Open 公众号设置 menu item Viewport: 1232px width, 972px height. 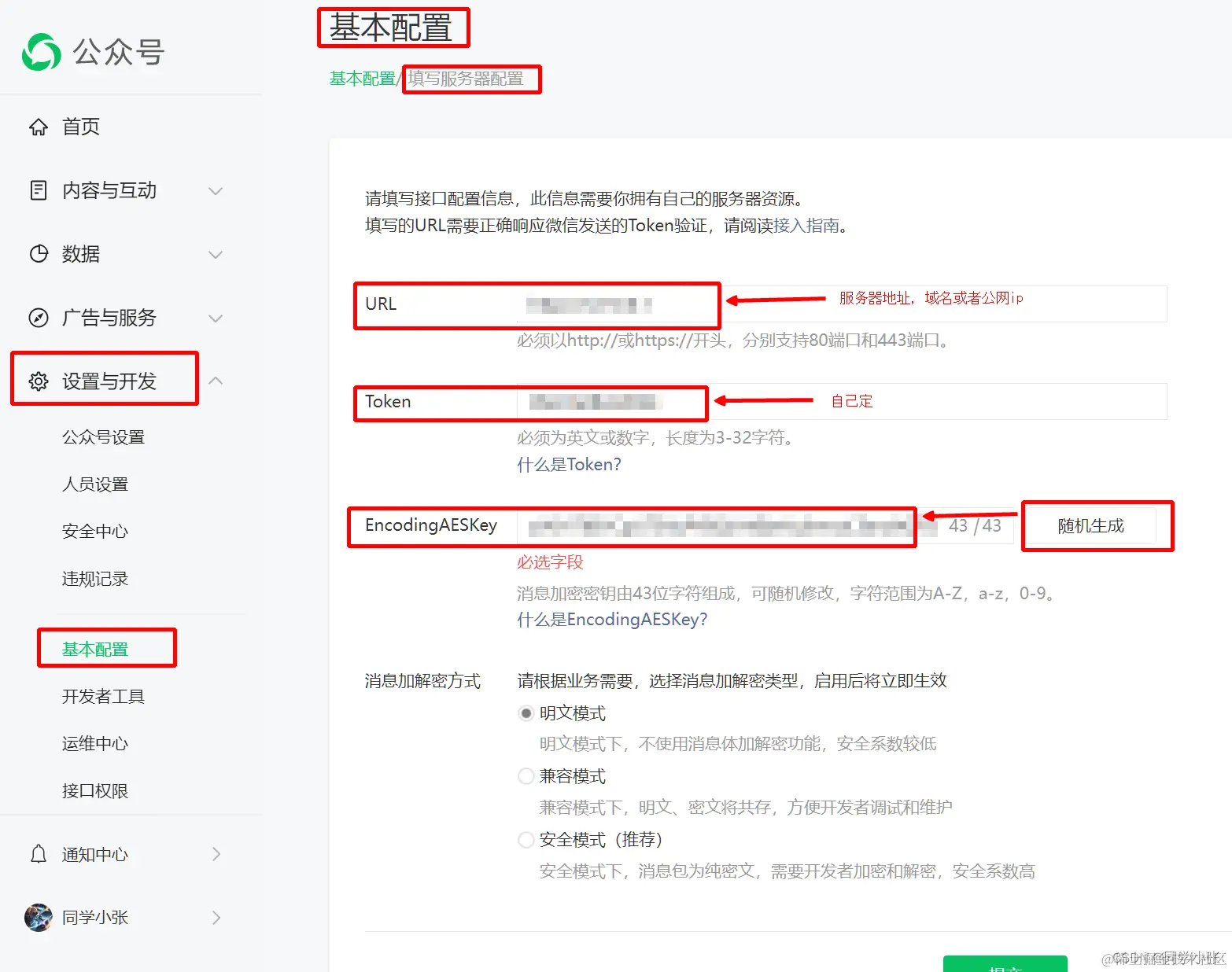coord(103,437)
